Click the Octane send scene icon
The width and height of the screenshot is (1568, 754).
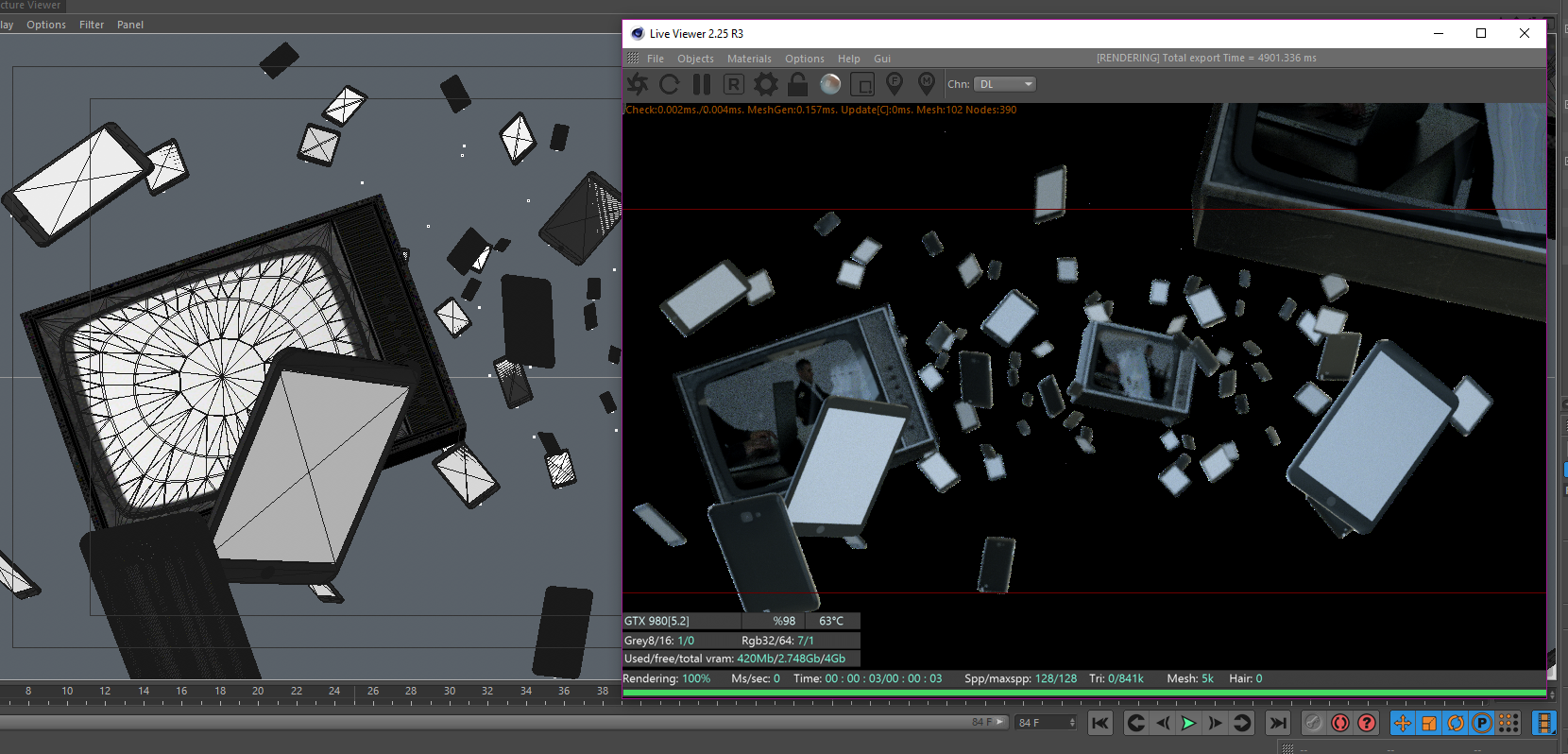(639, 84)
